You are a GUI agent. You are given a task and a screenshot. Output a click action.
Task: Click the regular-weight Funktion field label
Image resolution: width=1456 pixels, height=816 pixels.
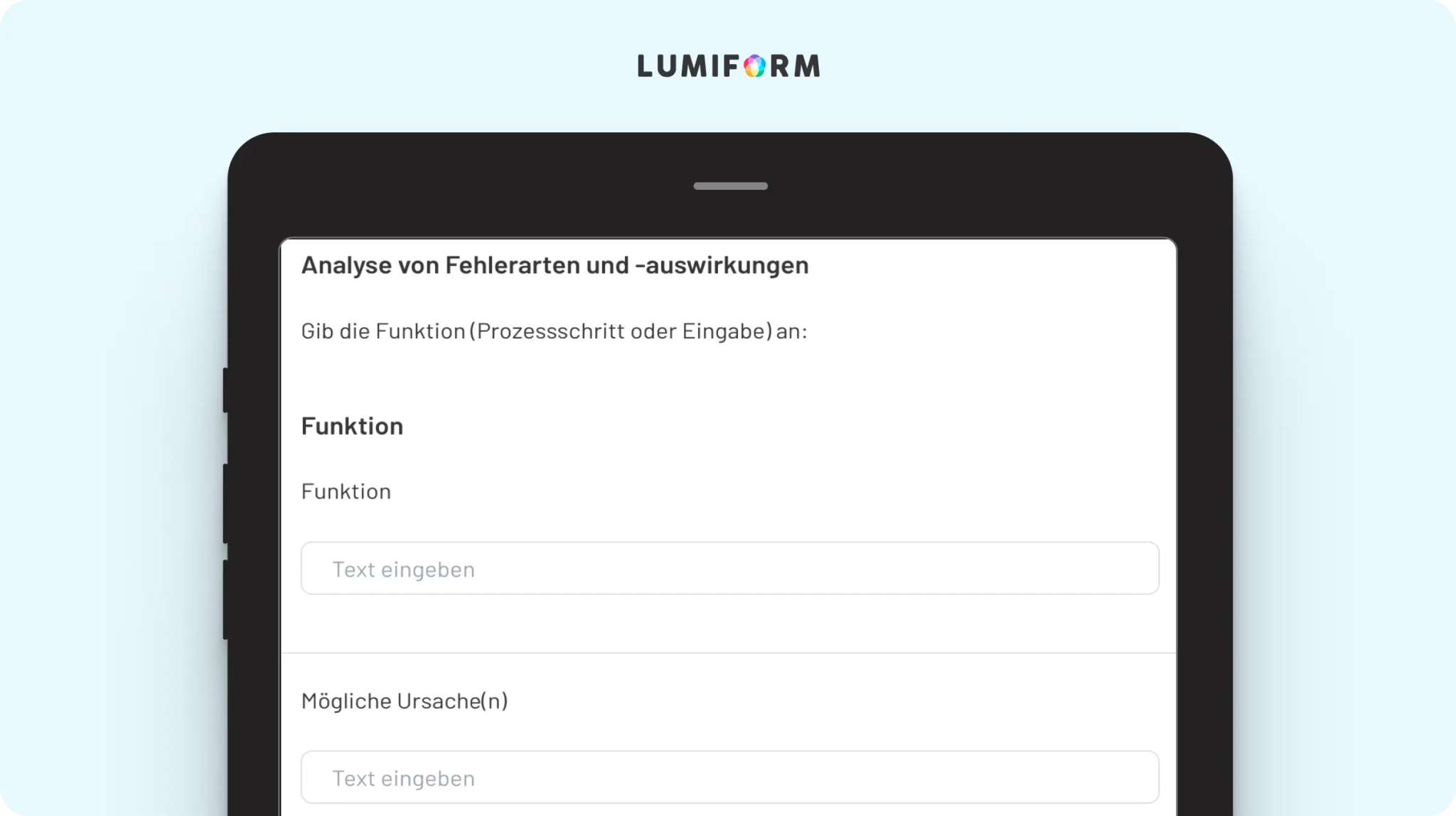click(x=346, y=491)
